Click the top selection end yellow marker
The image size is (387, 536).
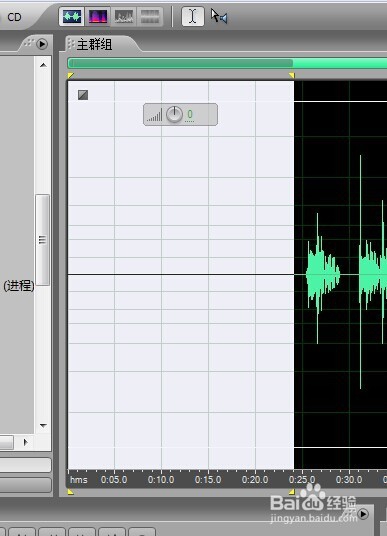coord(292,75)
